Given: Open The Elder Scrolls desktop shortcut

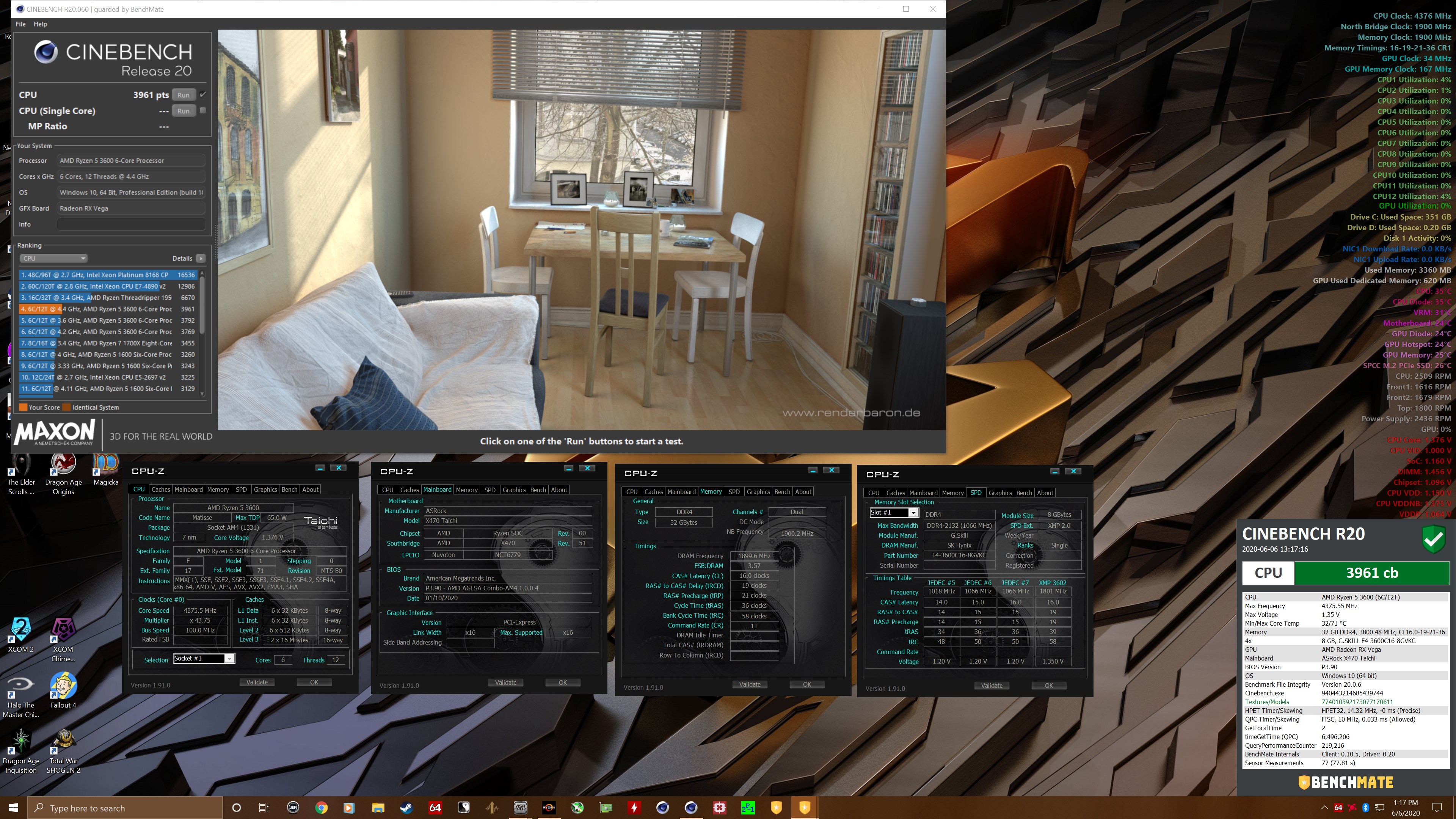Looking at the screenshot, I should point(21,473).
